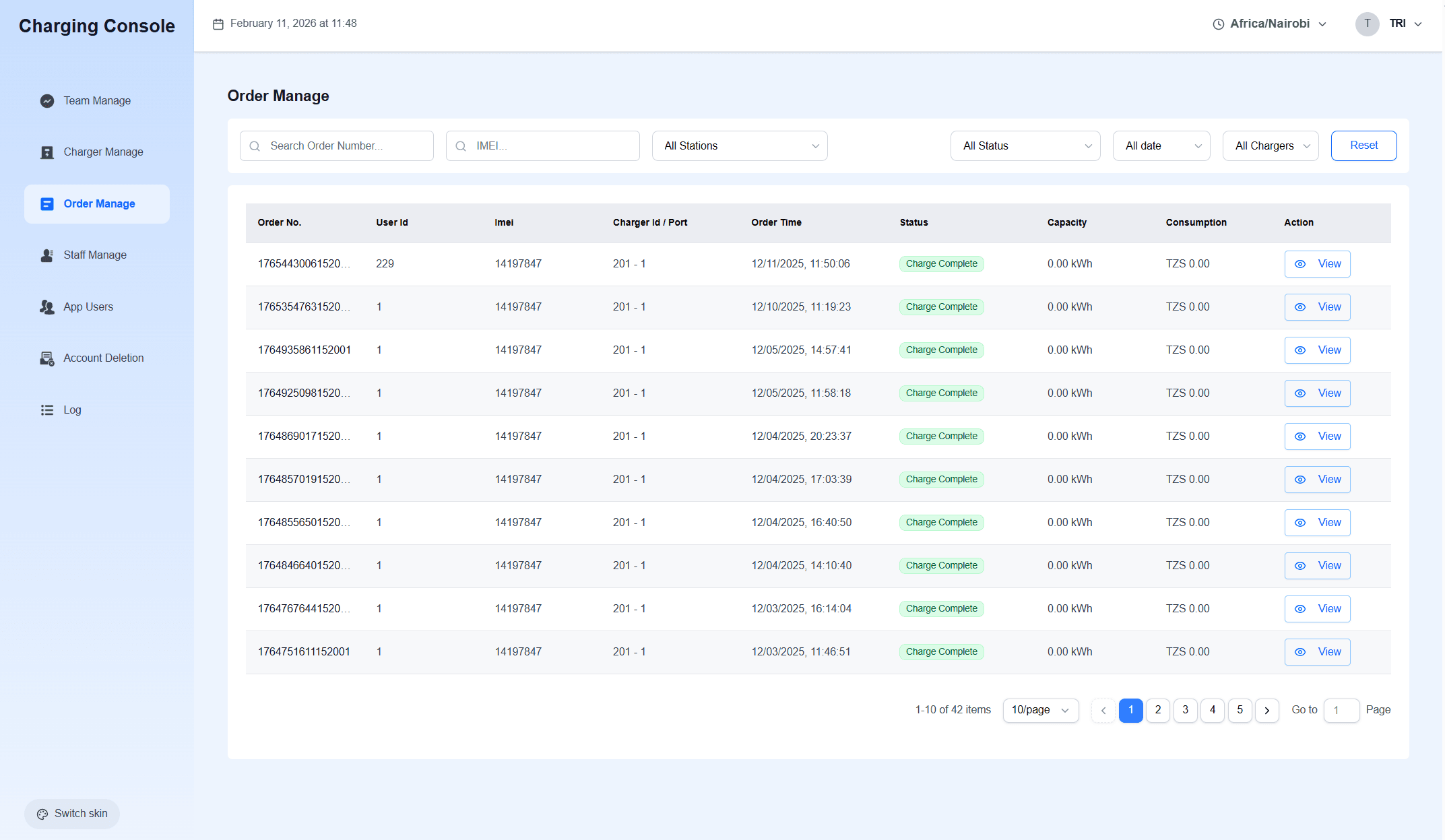The width and height of the screenshot is (1445, 840).
Task: Click the palette icon in Switch skin
Action: coord(42,814)
